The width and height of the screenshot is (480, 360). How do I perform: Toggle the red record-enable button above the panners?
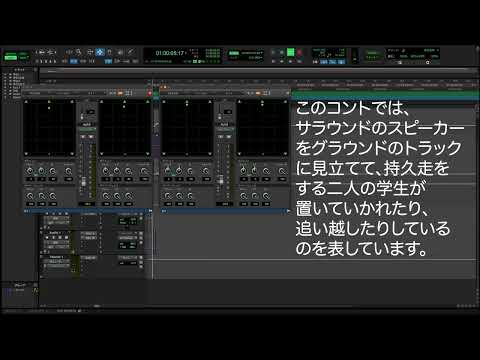[150, 93]
